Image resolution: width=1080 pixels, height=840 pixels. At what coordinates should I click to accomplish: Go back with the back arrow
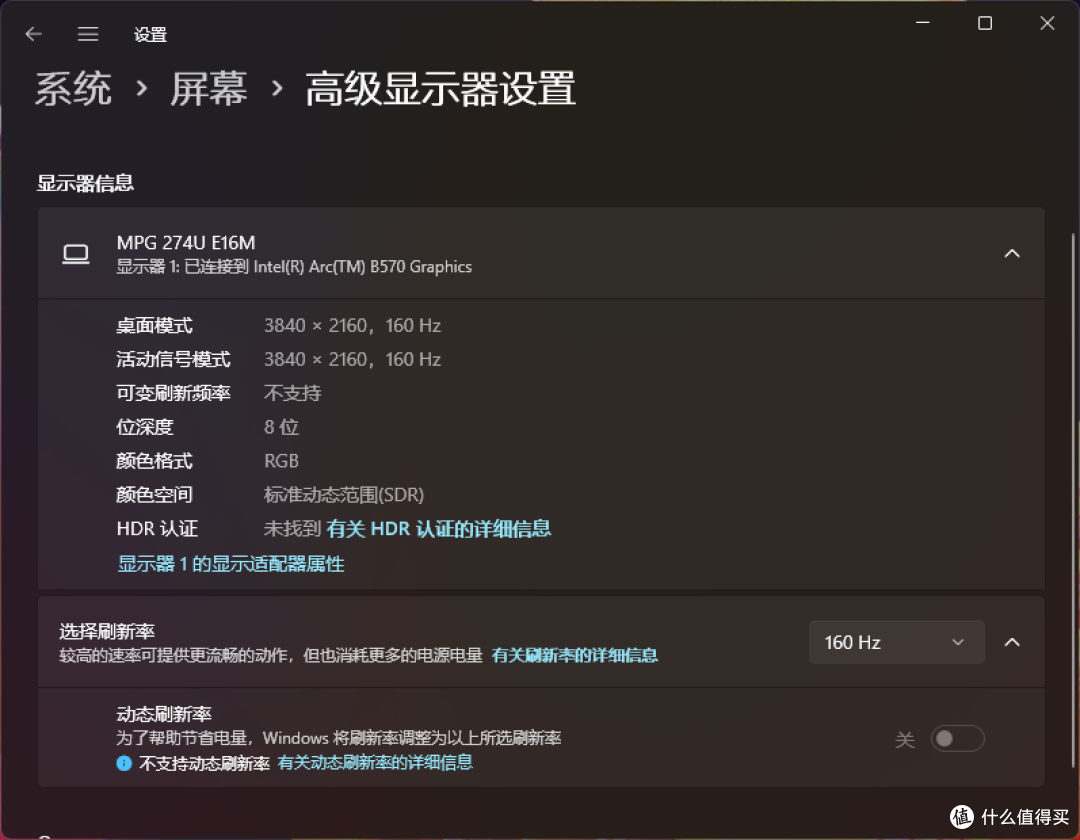tap(33, 34)
